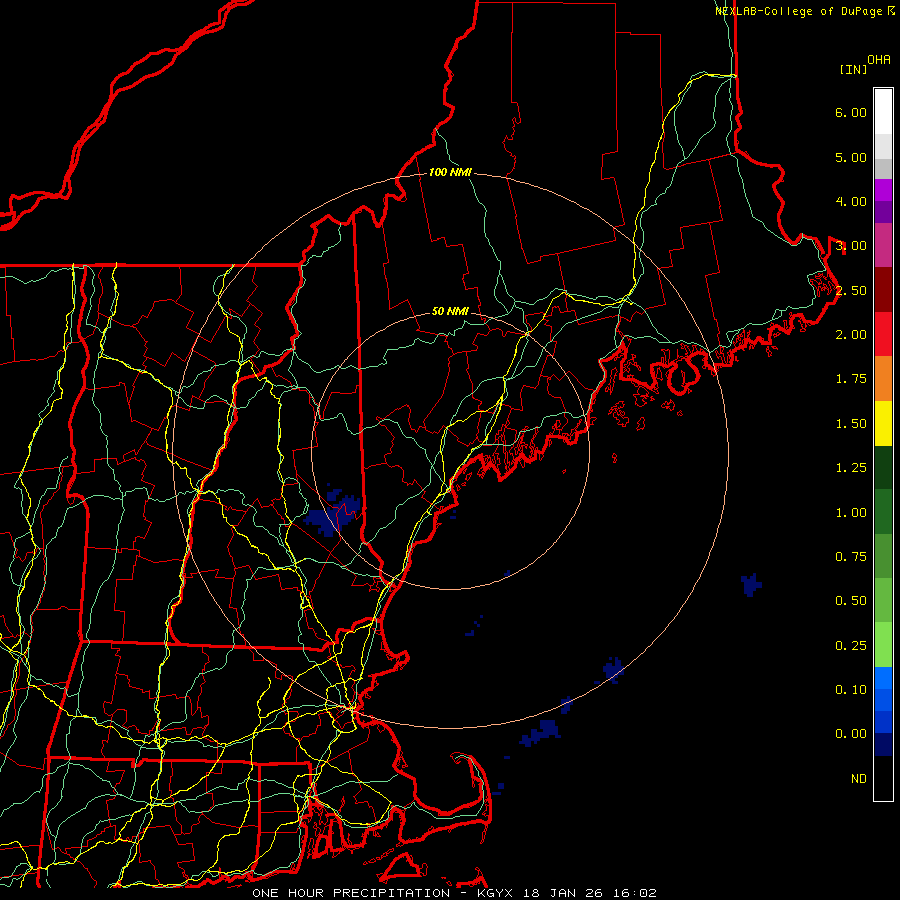Click the 3.00 legend value
Viewport: 900px width, 900px height.
click(x=851, y=246)
